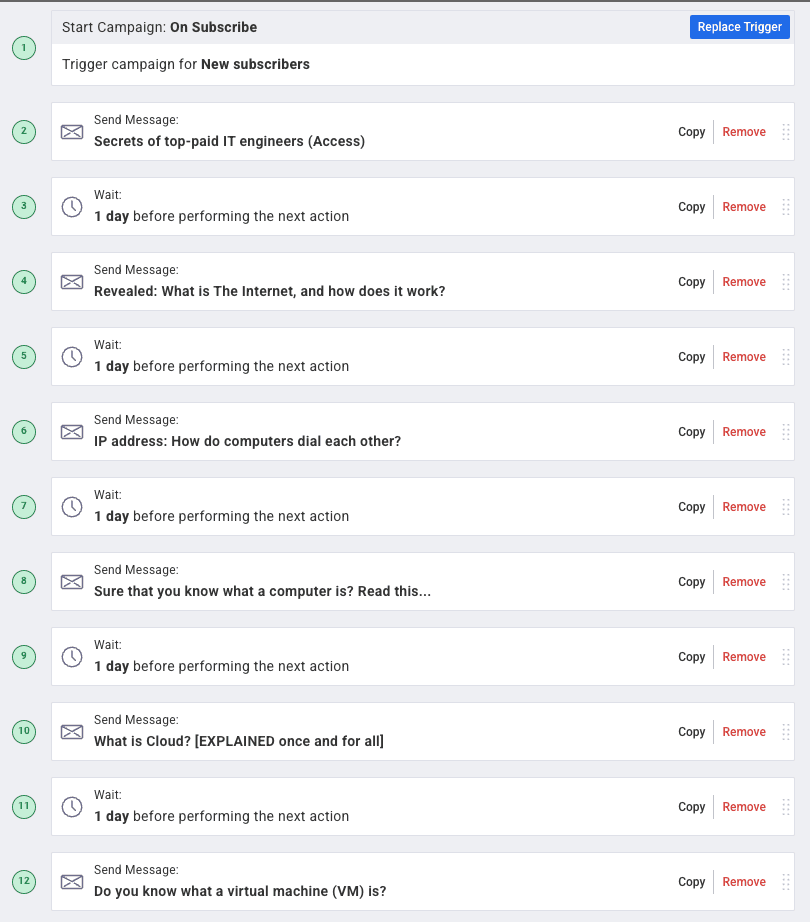
Task: Click envelope icon for virtual machine message
Action: tap(72, 881)
